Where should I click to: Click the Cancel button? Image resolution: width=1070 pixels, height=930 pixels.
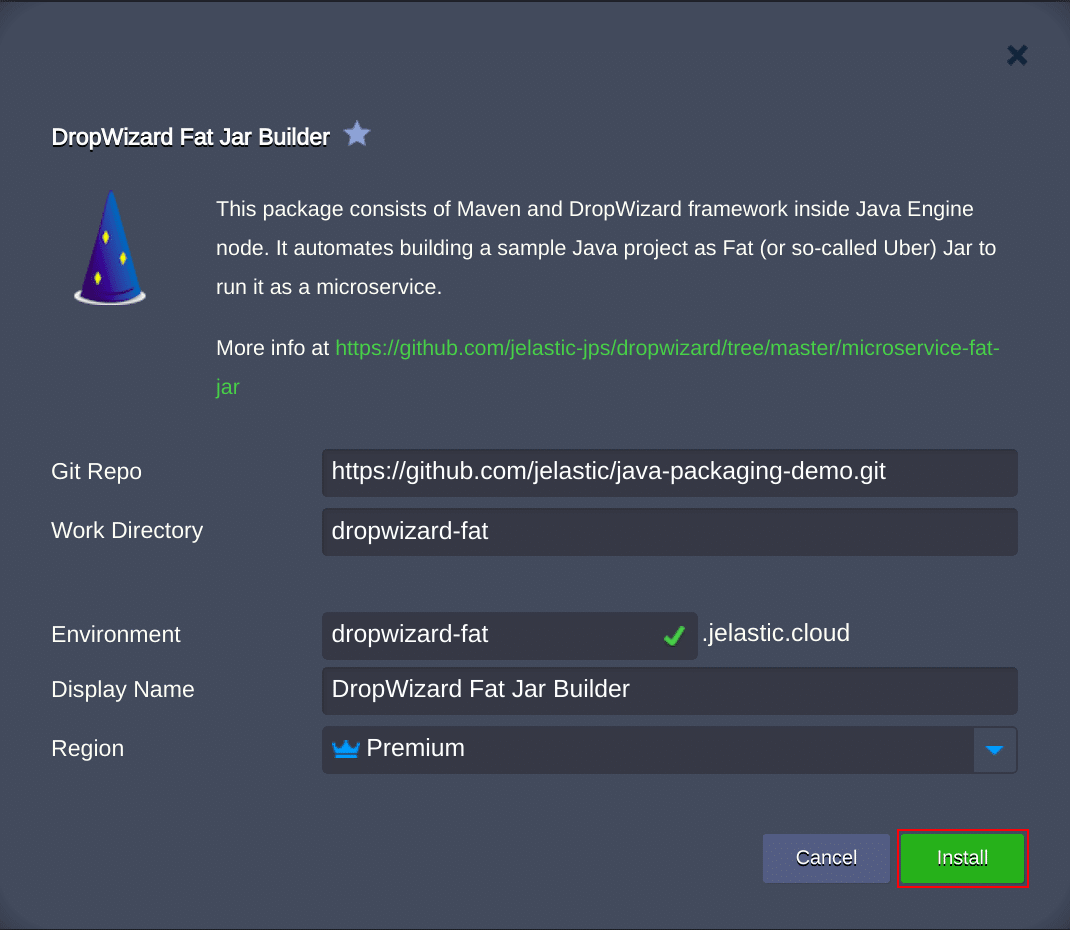(x=826, y=858)
